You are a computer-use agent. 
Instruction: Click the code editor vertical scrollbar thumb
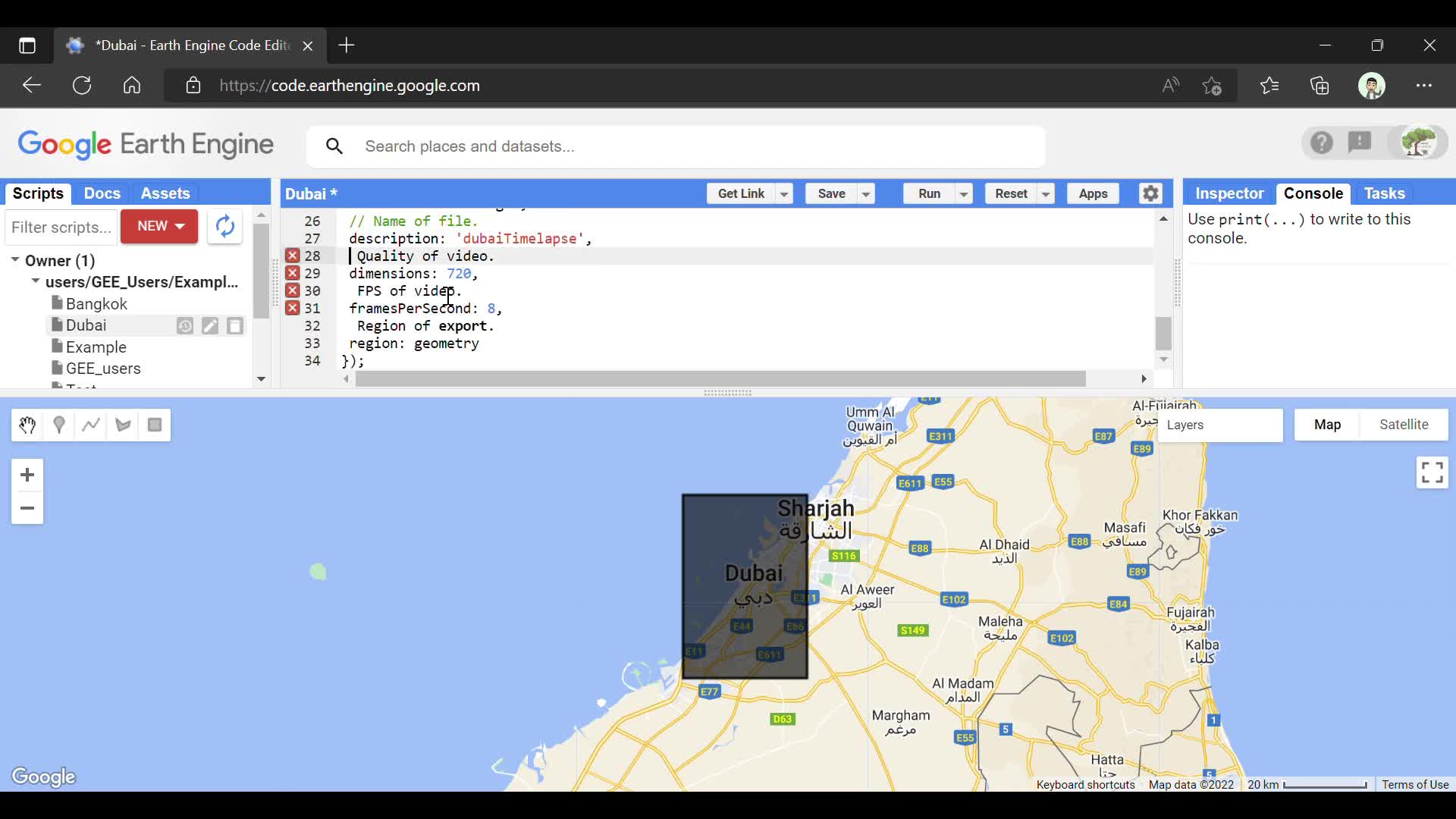pyautogui.click(x=1163, y=333)
